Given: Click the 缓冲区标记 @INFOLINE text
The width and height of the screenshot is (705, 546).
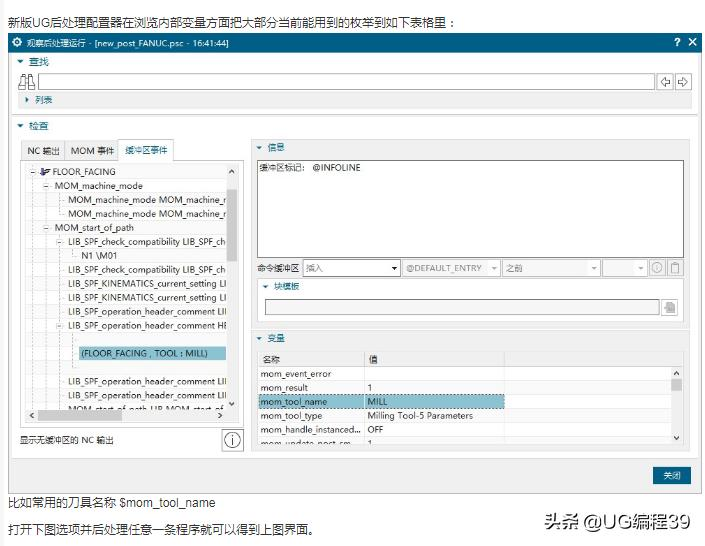Looking at the screenshot, I should point(310,168).
